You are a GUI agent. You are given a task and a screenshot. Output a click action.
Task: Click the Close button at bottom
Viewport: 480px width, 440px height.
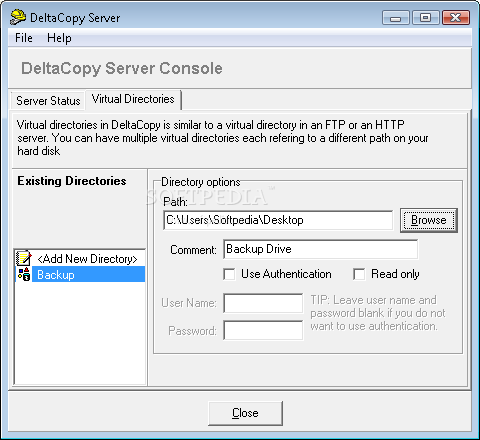(x=245, y=413)
